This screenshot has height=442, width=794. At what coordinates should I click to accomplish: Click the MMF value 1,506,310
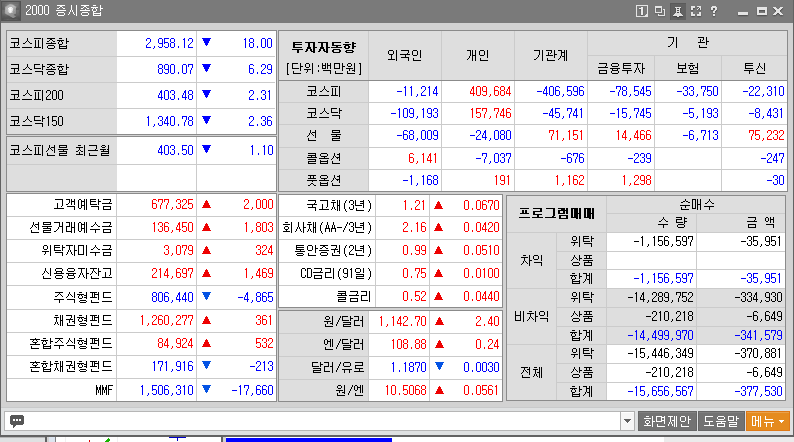(166, 390)
